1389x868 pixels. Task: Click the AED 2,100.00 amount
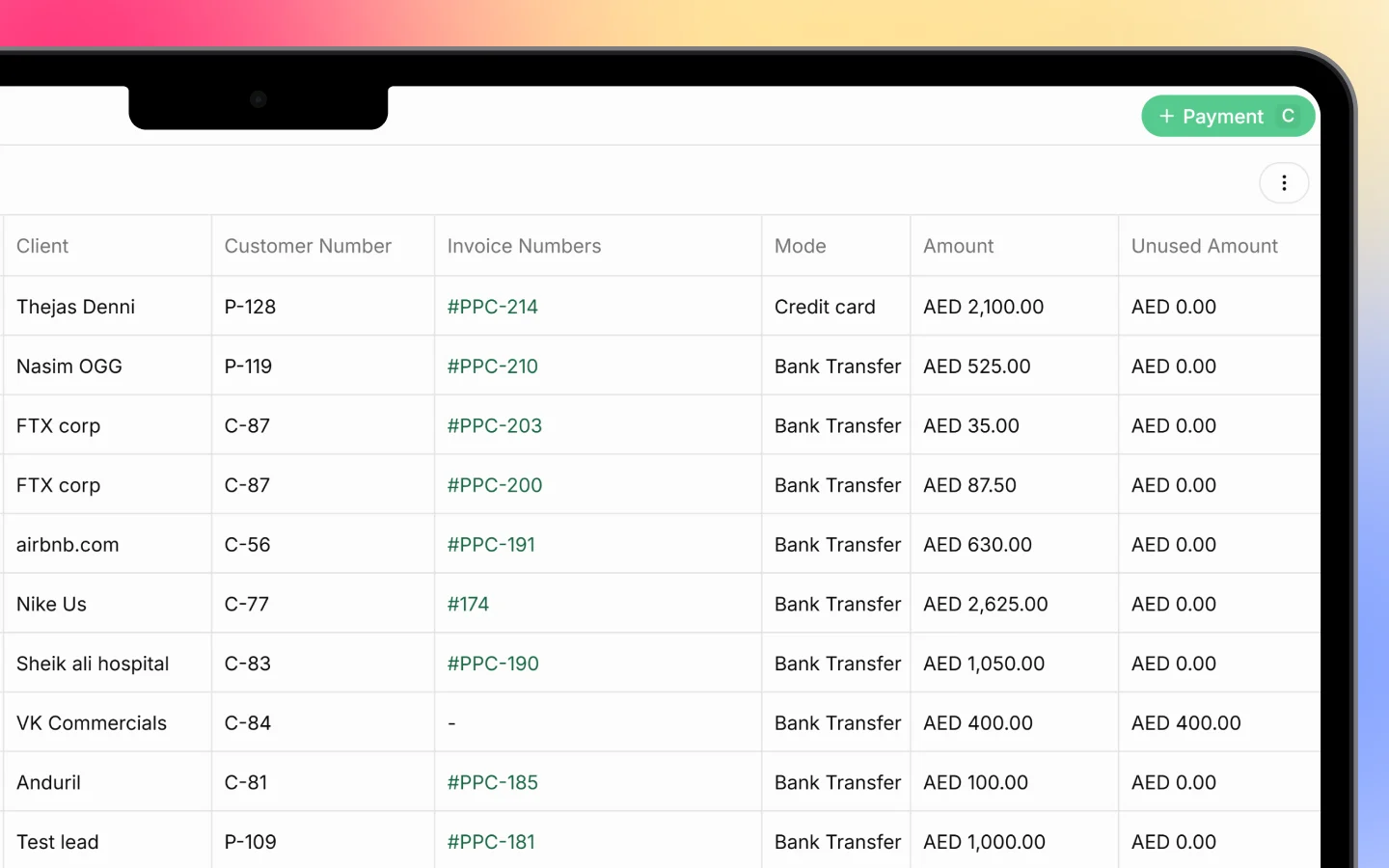point(983,307)
